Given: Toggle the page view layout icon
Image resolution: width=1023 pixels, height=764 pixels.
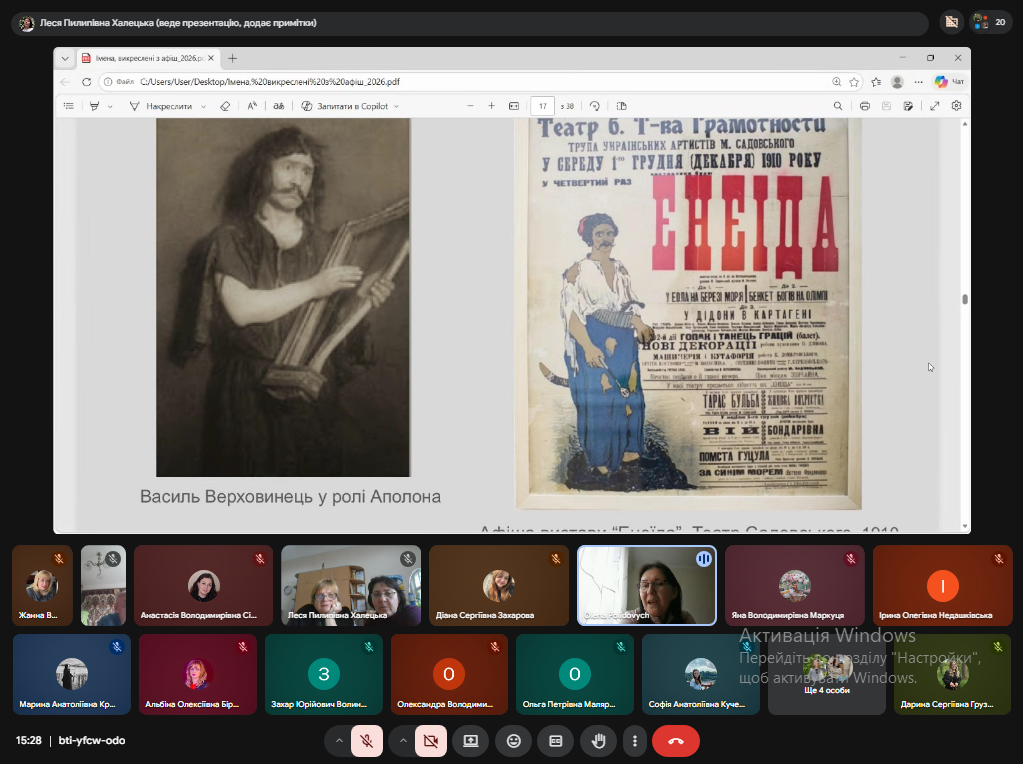Looking at the screenshot, I should coord(622,106).
